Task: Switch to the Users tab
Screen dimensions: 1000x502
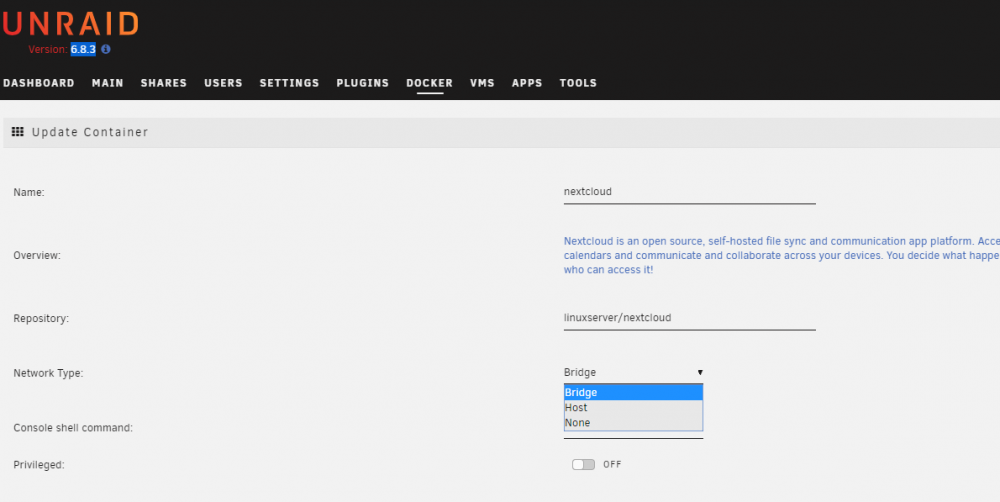Action: [x=223, y=83]
